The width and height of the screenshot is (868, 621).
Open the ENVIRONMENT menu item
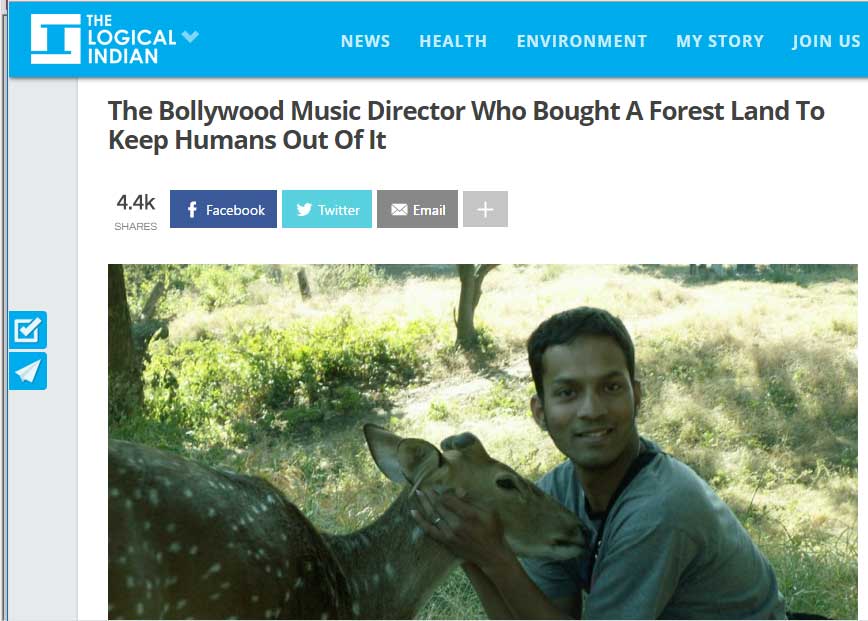click(x=582, y=41)
